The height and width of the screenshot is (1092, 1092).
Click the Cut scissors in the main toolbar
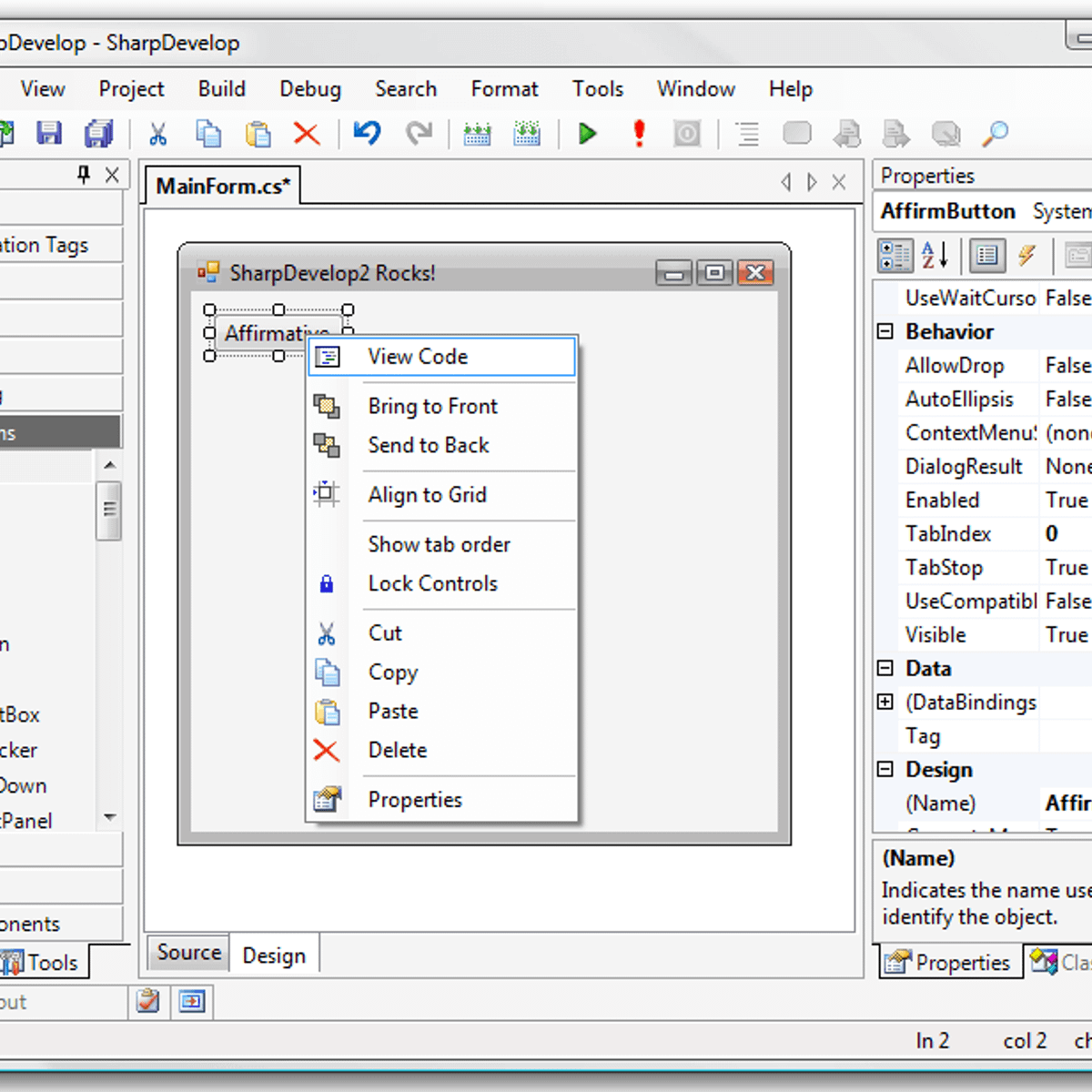click(158, 135)
